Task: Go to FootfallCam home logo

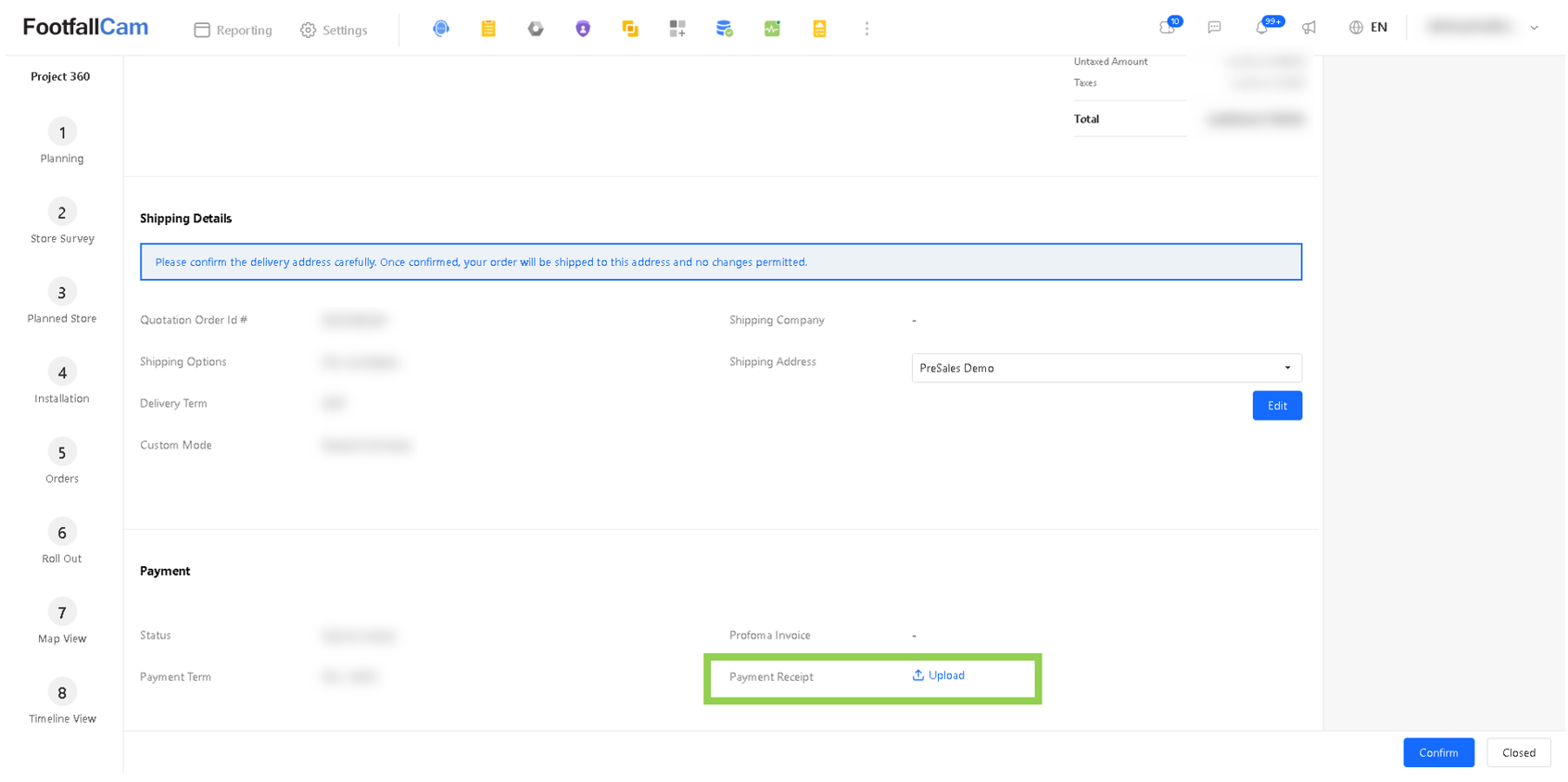Action: (x=85, y=27)
